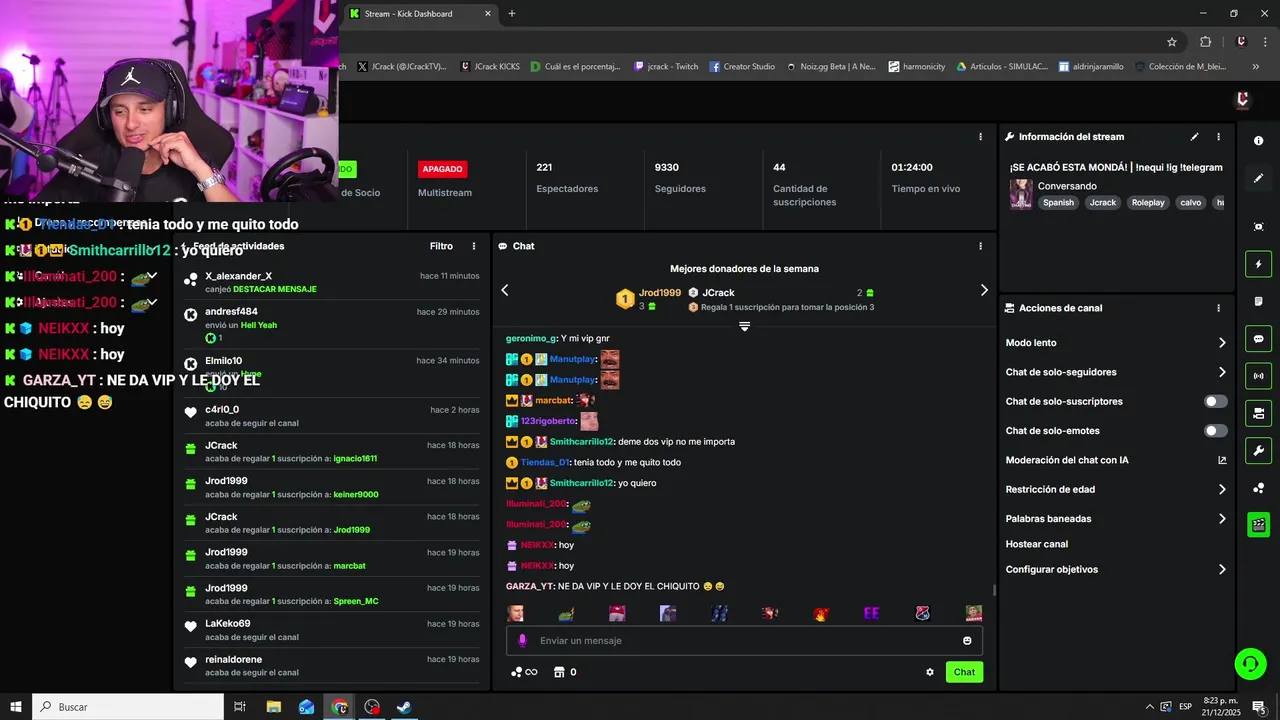
Task: Bookmark page with the star icon
Action: coord(1172,42)
